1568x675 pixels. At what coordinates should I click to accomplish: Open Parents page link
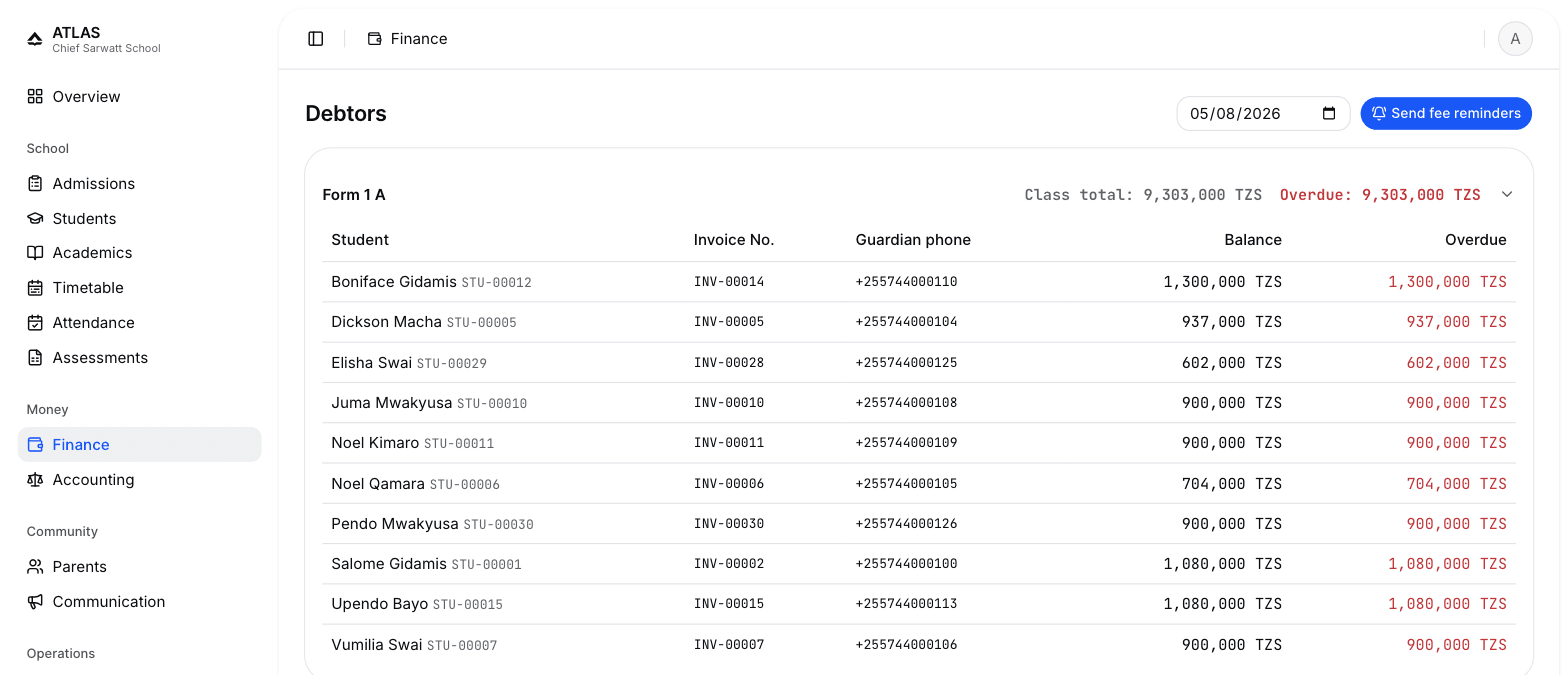coord(140,567)
